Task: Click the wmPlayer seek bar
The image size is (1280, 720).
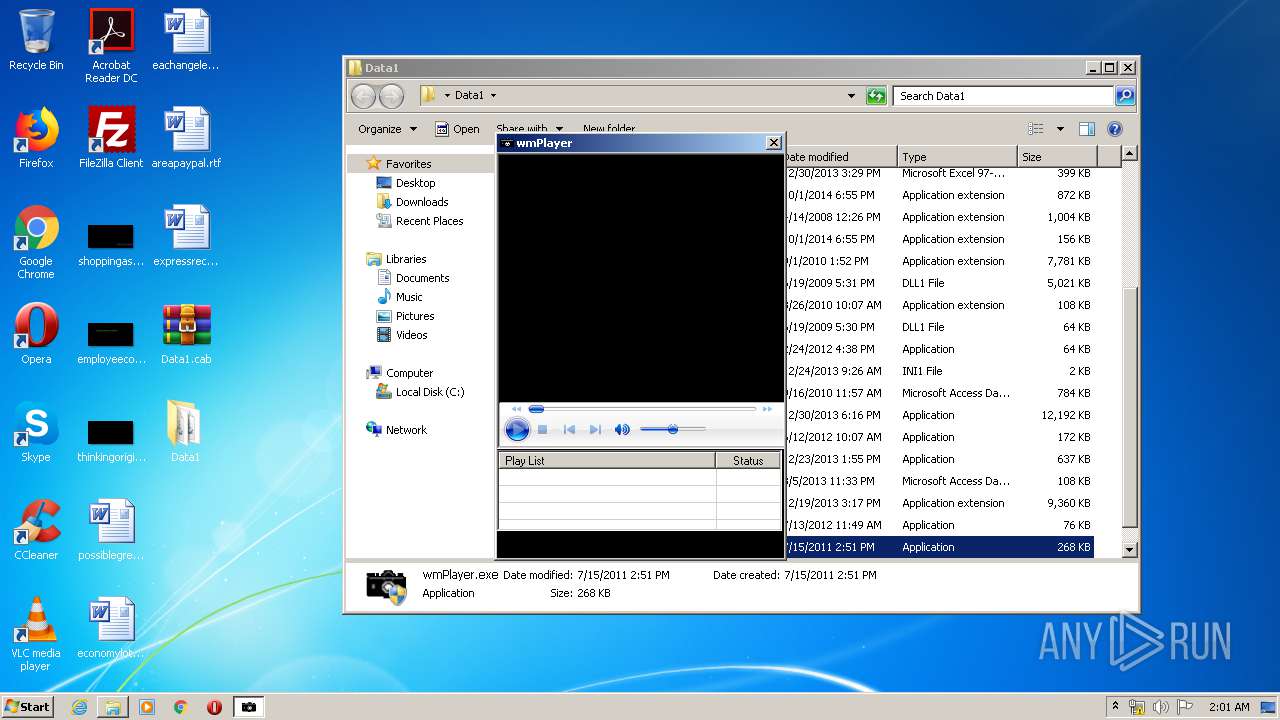Action: pyautogui.click(x=642, y=409)
